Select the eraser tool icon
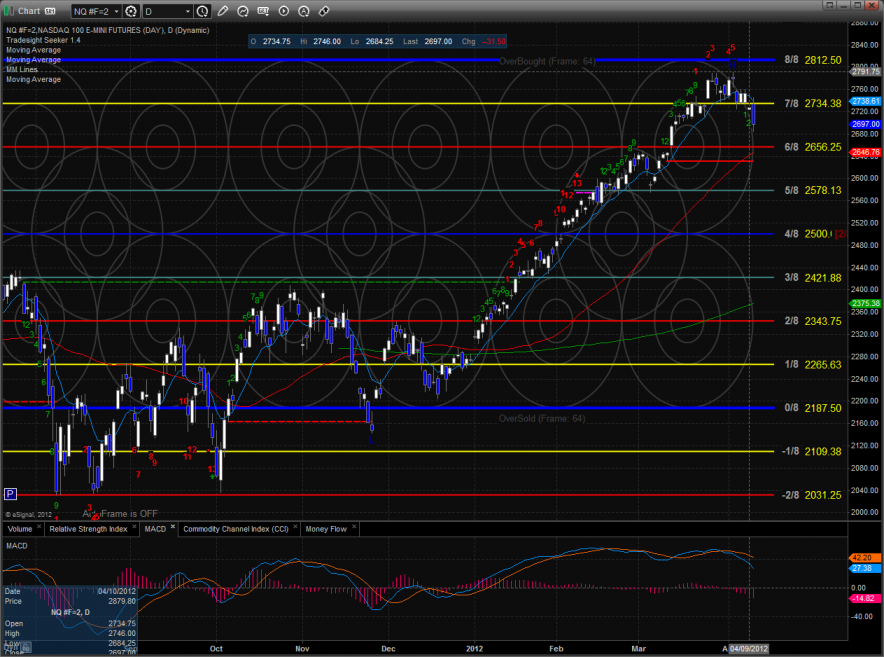This screenshot has width=884, height=657. [x=324, y=10]
